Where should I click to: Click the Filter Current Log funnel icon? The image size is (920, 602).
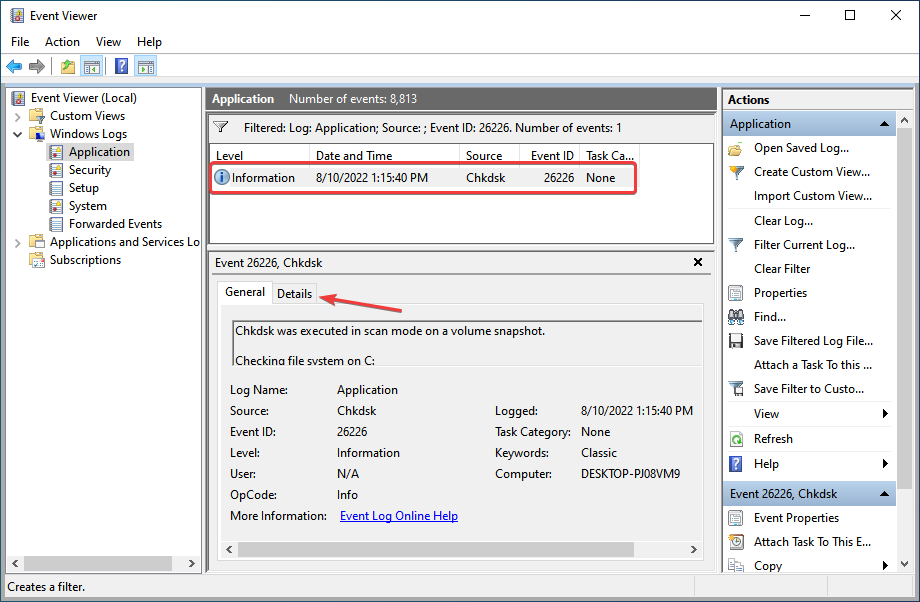(736, 245)
